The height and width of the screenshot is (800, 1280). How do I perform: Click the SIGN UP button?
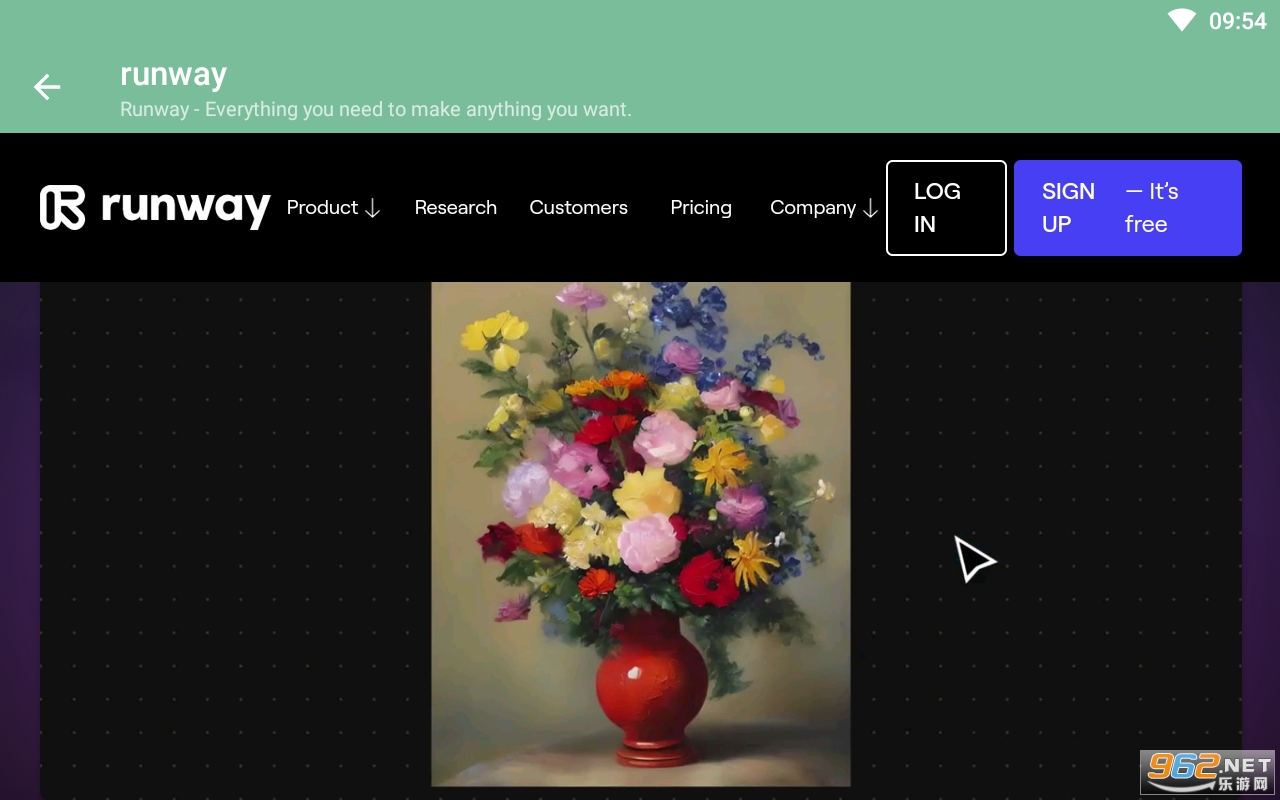click(x=1128, y=208)
